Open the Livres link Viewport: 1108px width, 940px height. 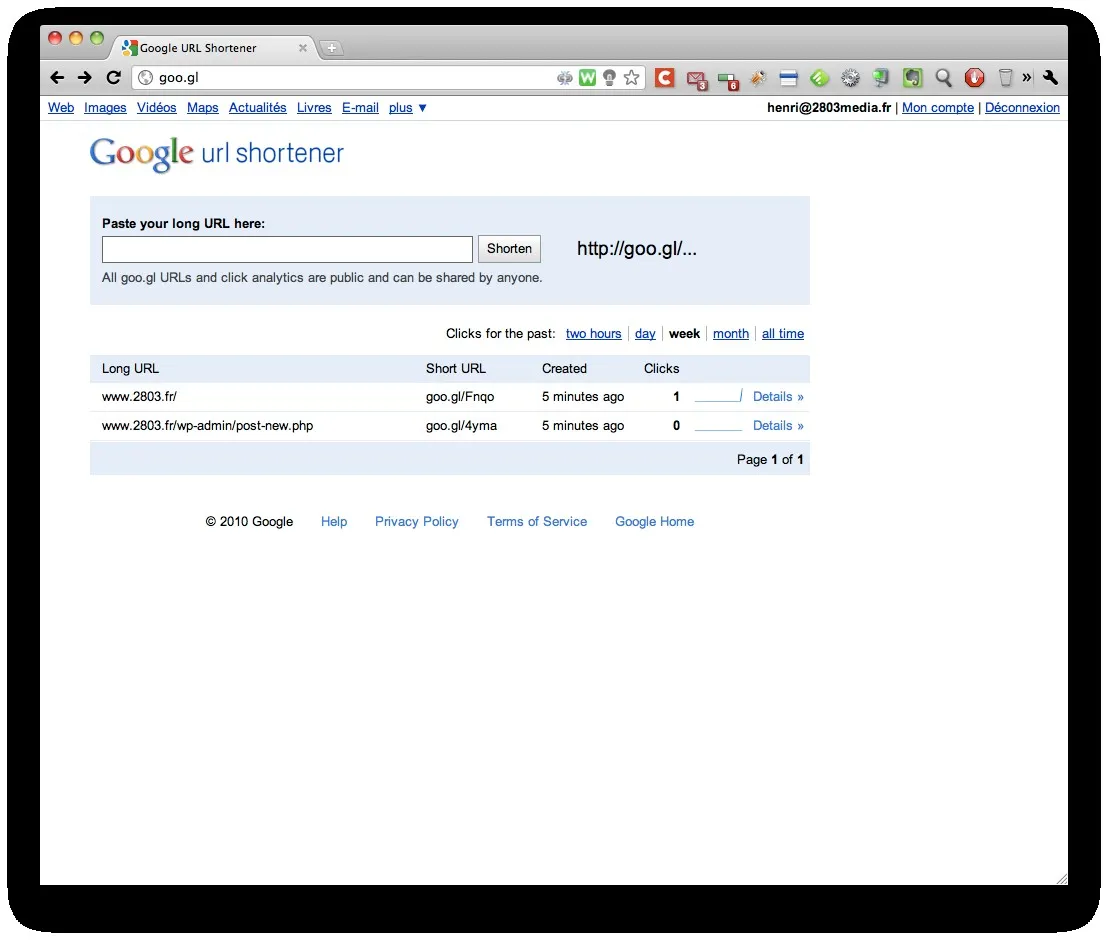coord(314,107)
